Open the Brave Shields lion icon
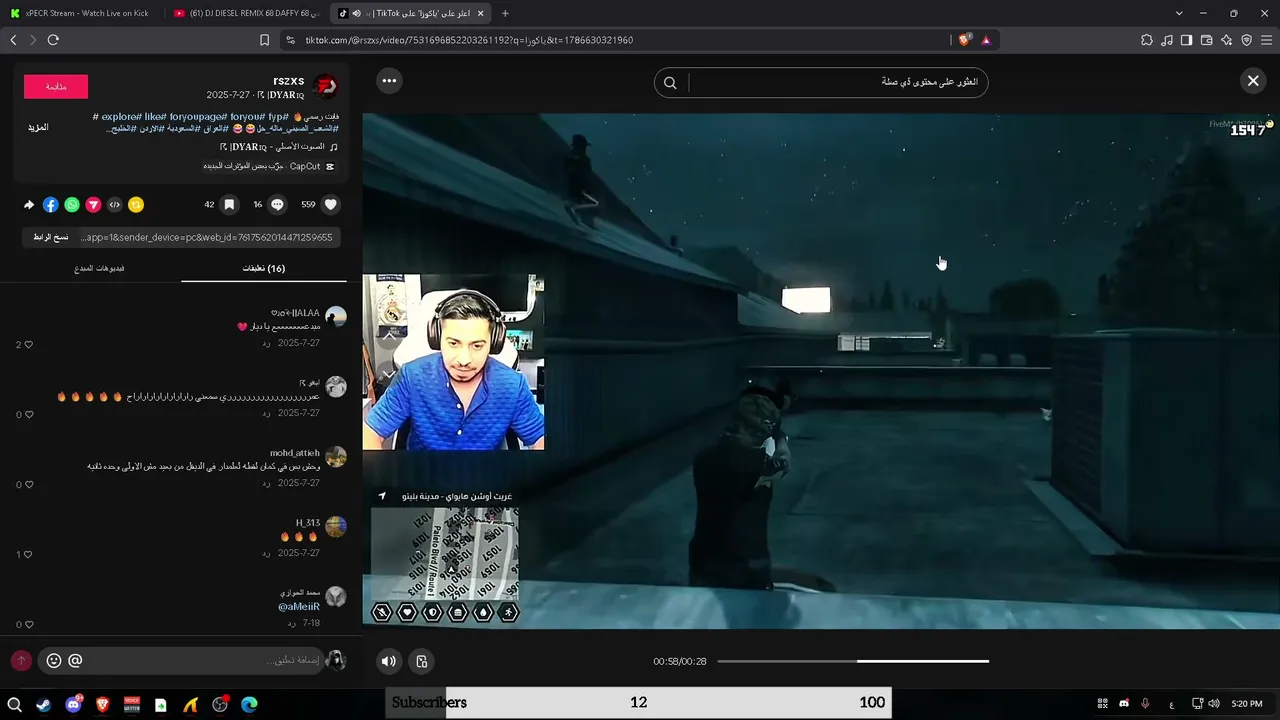 pyautogui.click(x=964, y=40)
